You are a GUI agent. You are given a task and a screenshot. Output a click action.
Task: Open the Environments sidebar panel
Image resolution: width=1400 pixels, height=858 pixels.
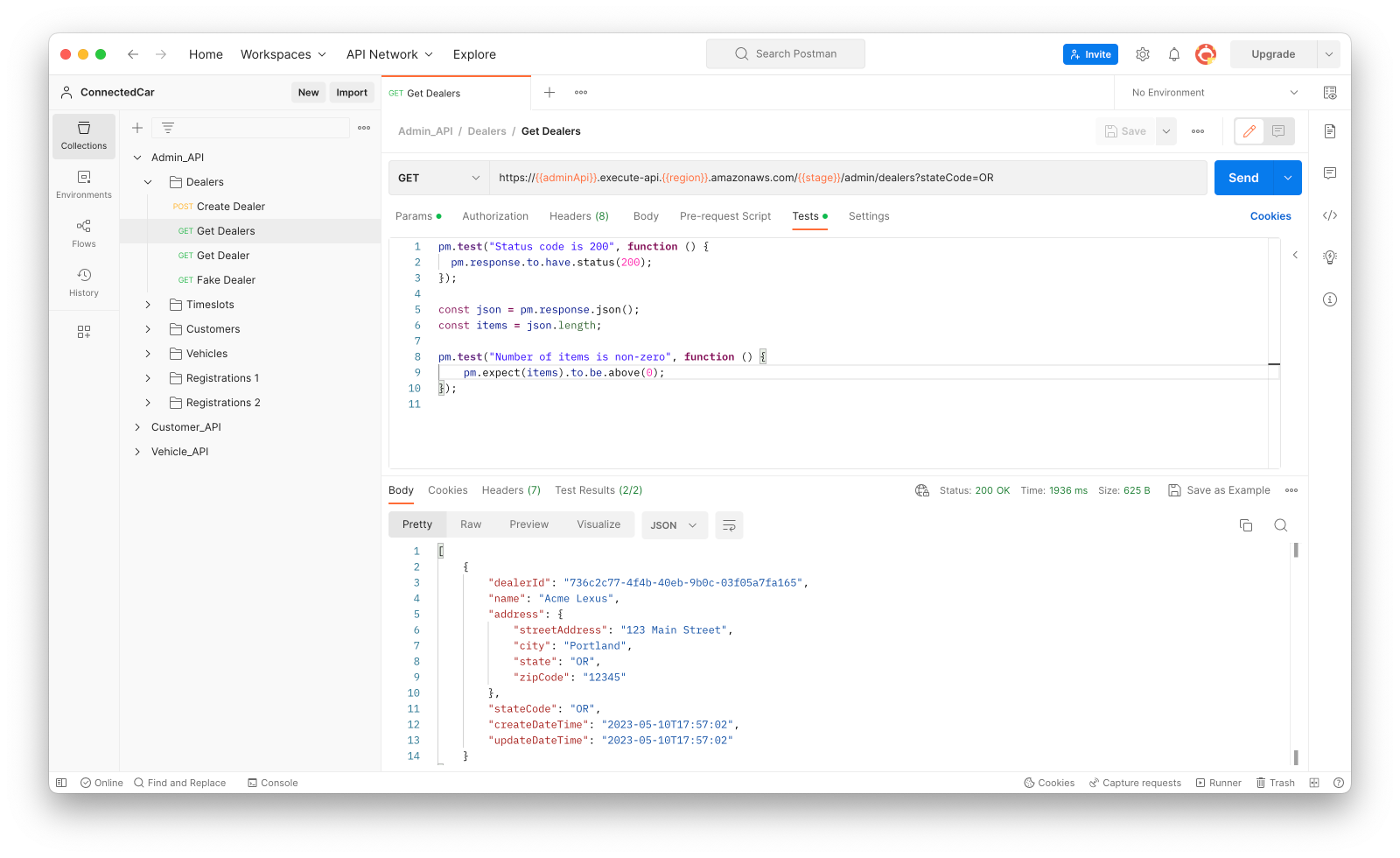(84, 185)
